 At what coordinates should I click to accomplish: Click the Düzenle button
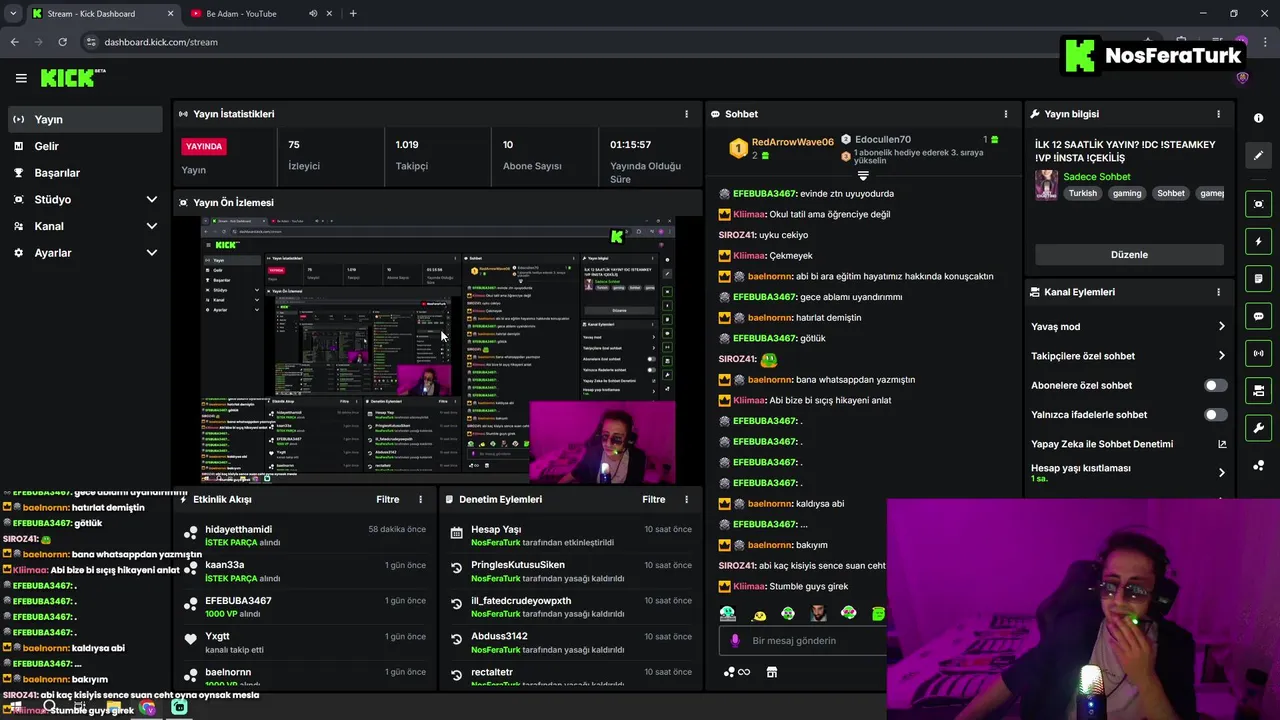(x=1129, y=254)
